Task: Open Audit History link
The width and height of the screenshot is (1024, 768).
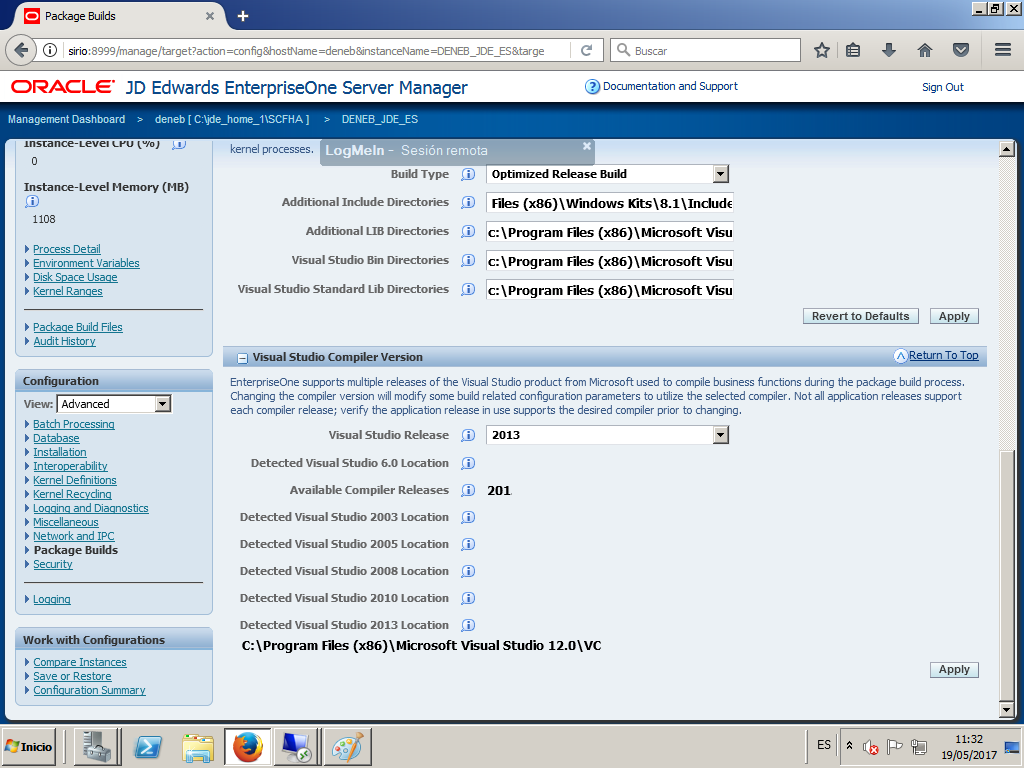Action: pos(64,342)
